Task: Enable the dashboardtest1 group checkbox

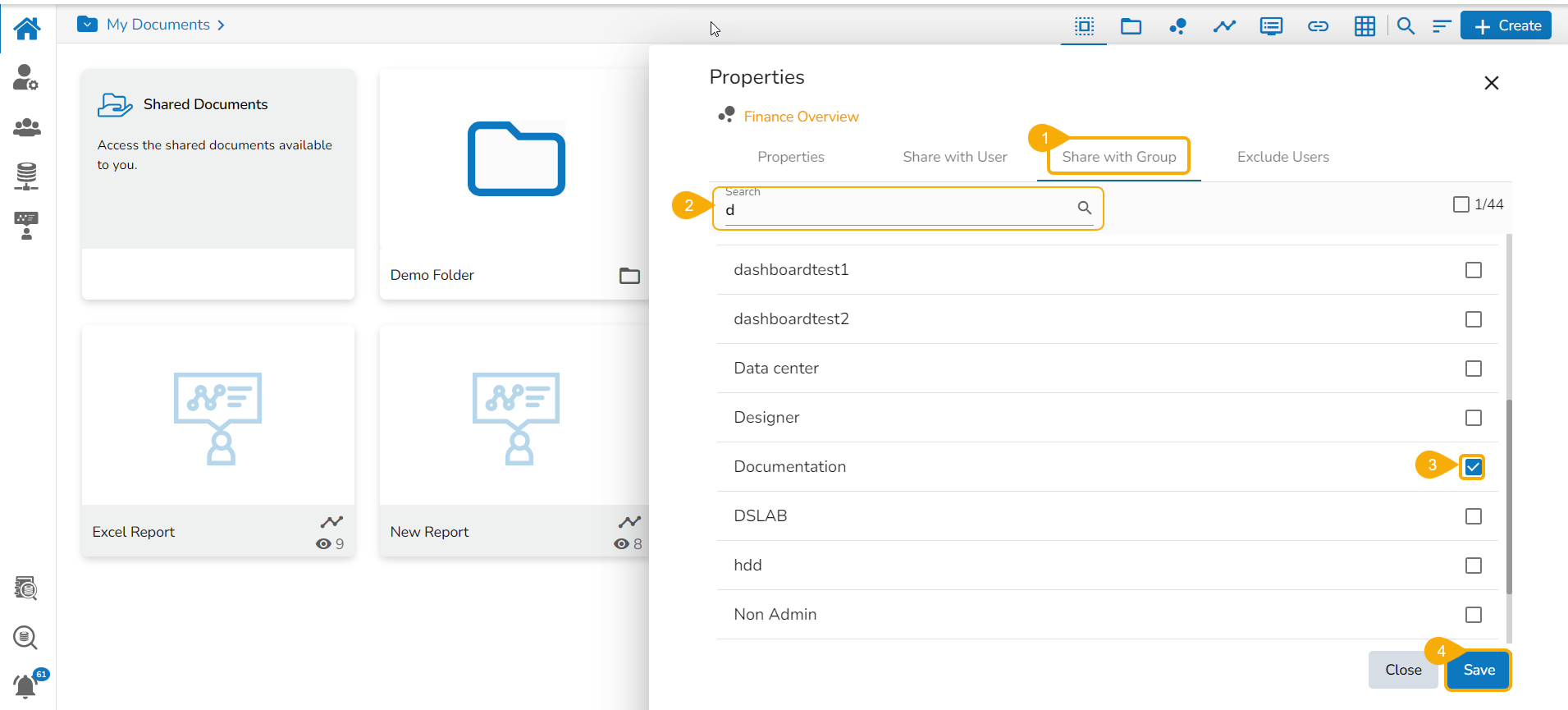Action: tap(1473, 270)
